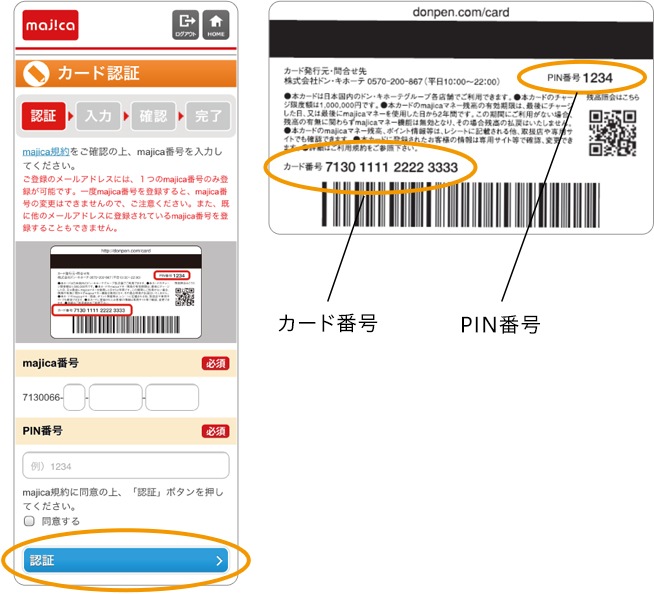Click the majica番号 section label
Image resolution: width=654 pixels, height=594 pixels.
point(50,363)
